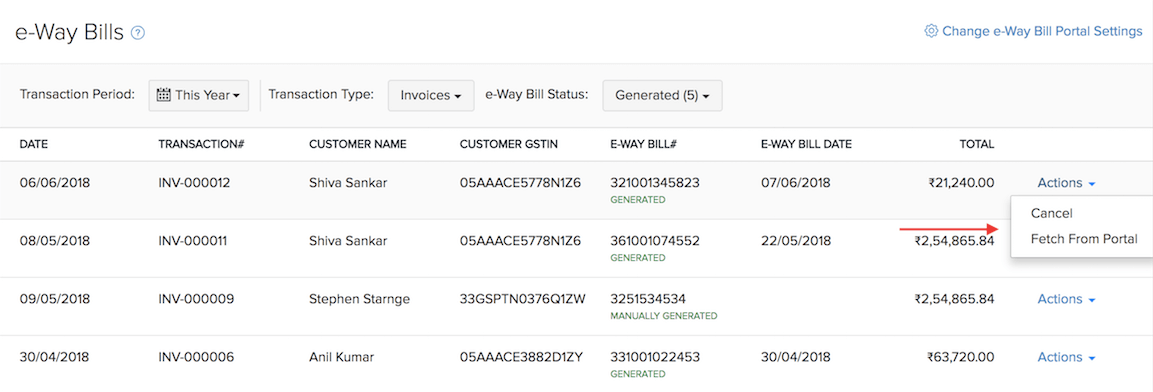Expand Actions dropdown for INV-000006
The width and height of the screenshot is (1153, 392).
[x=1066, y=357]
